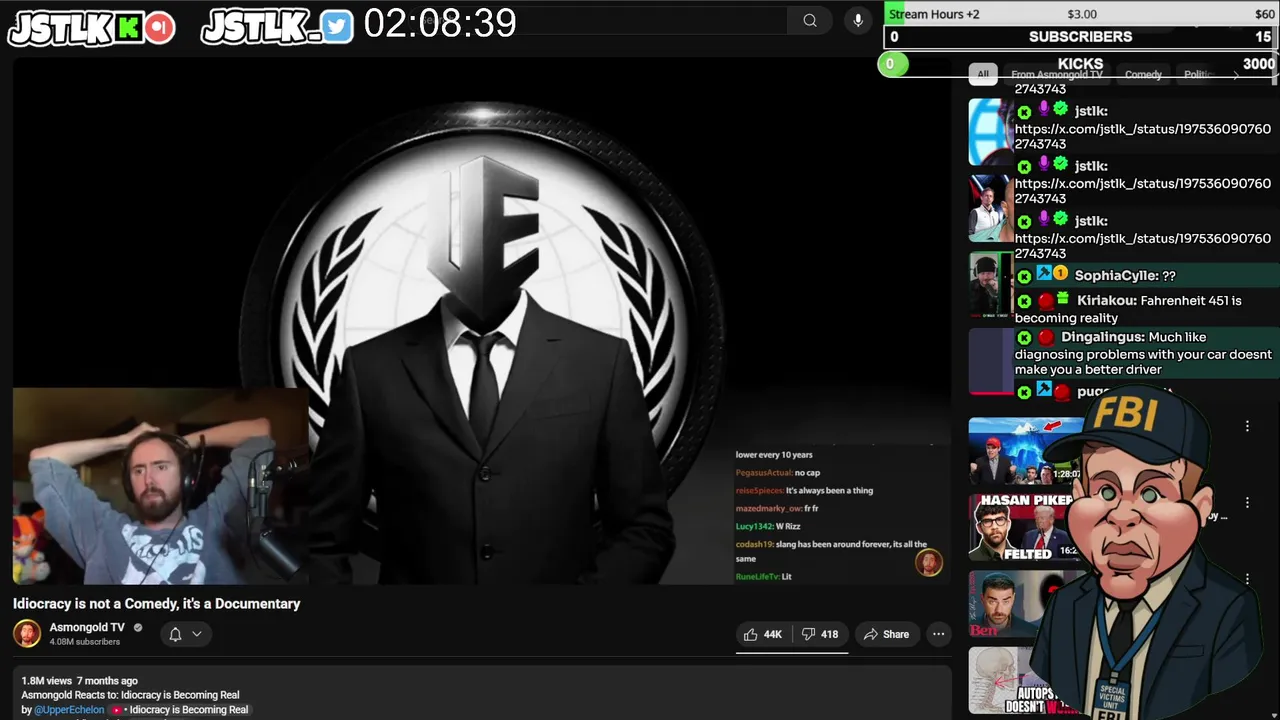Image resolution: width=1280 pixels, height=720 pixels.
Task: Click the YouTube search magnifier icon
Action: 810,20
